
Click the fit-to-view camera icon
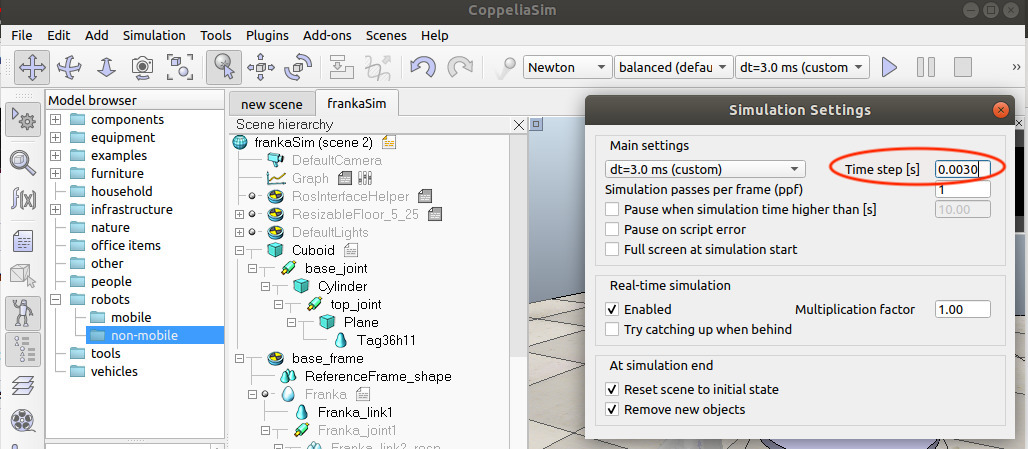tap(179, 67)
